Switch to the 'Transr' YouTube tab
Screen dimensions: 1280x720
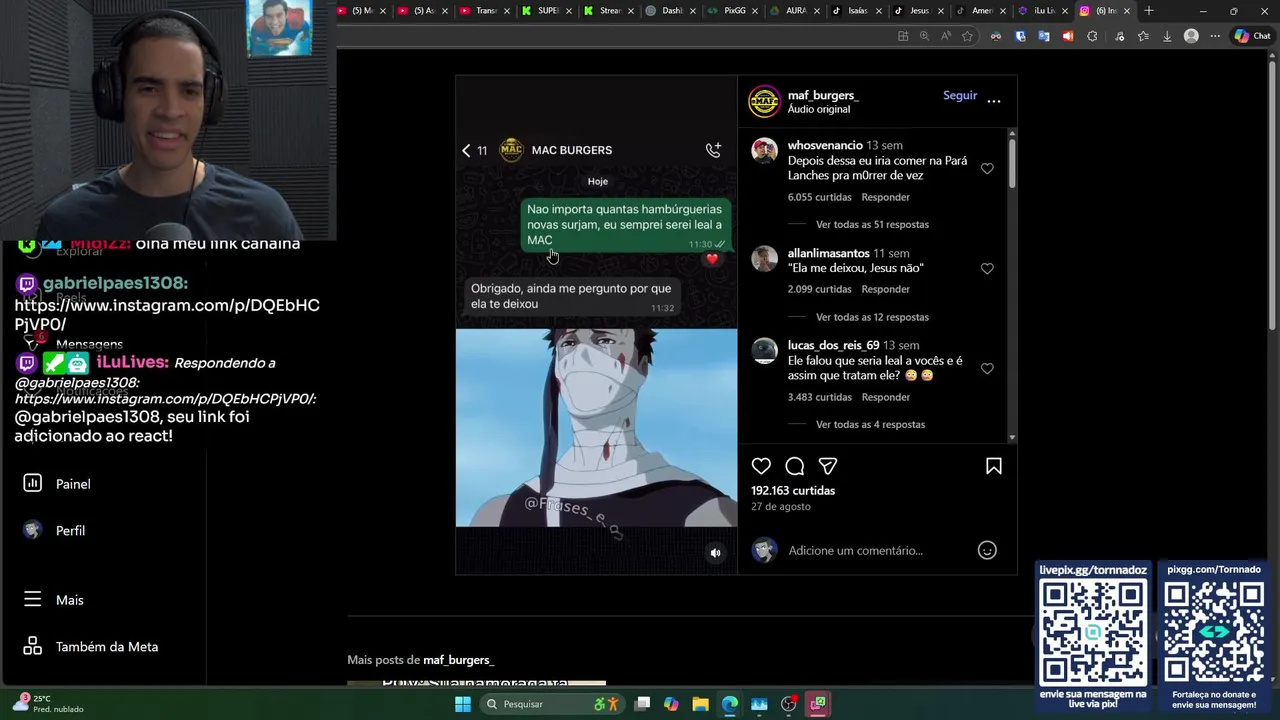(x=483, y=11)
